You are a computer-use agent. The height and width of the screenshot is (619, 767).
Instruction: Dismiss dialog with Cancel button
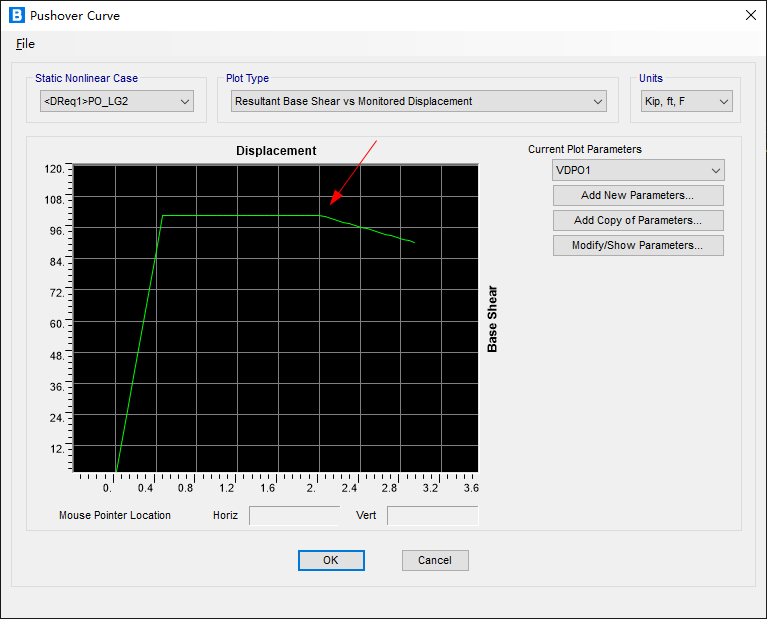click(x=435, y=560)
